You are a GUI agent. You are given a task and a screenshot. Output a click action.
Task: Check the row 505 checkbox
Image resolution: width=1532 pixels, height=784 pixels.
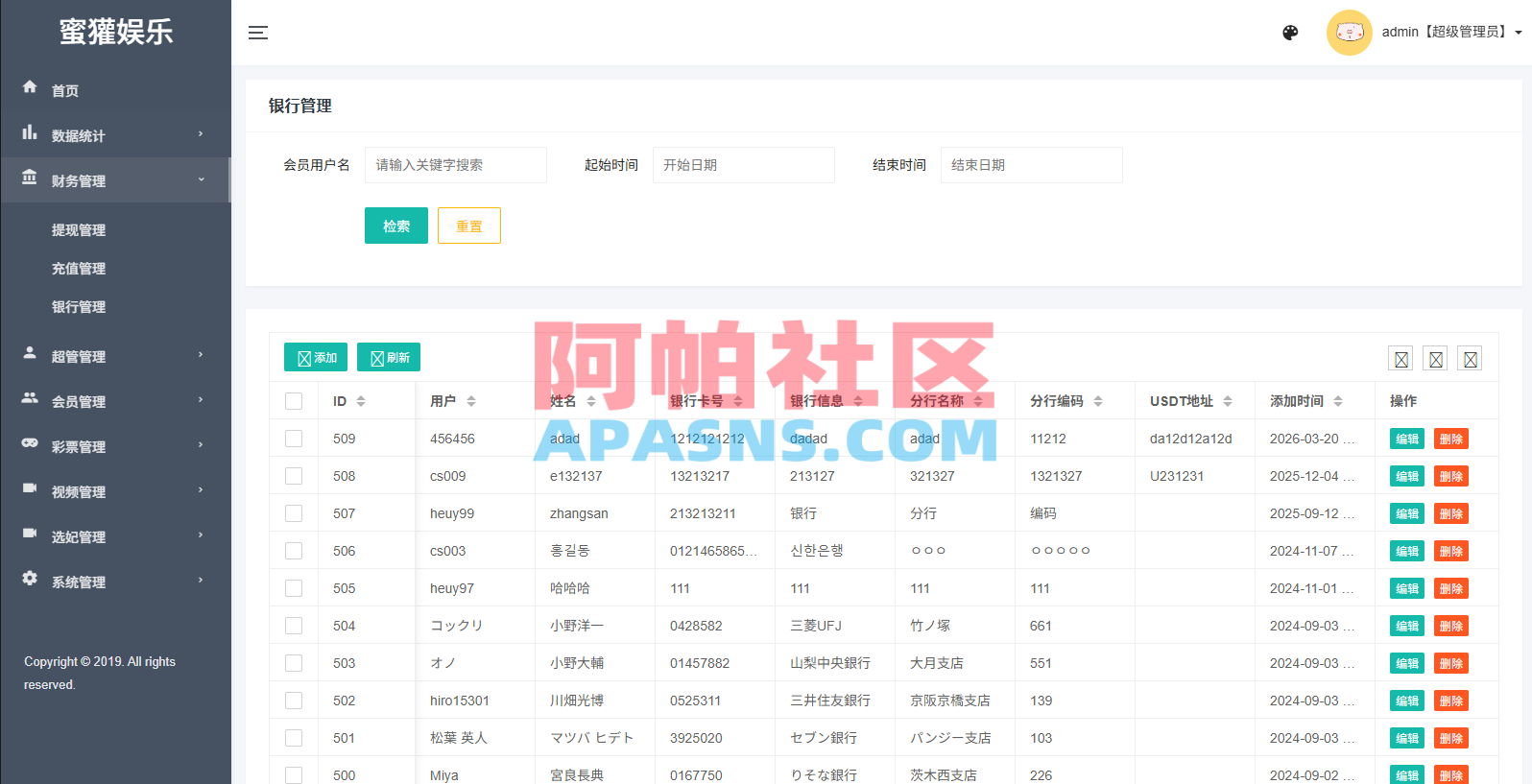294,588
